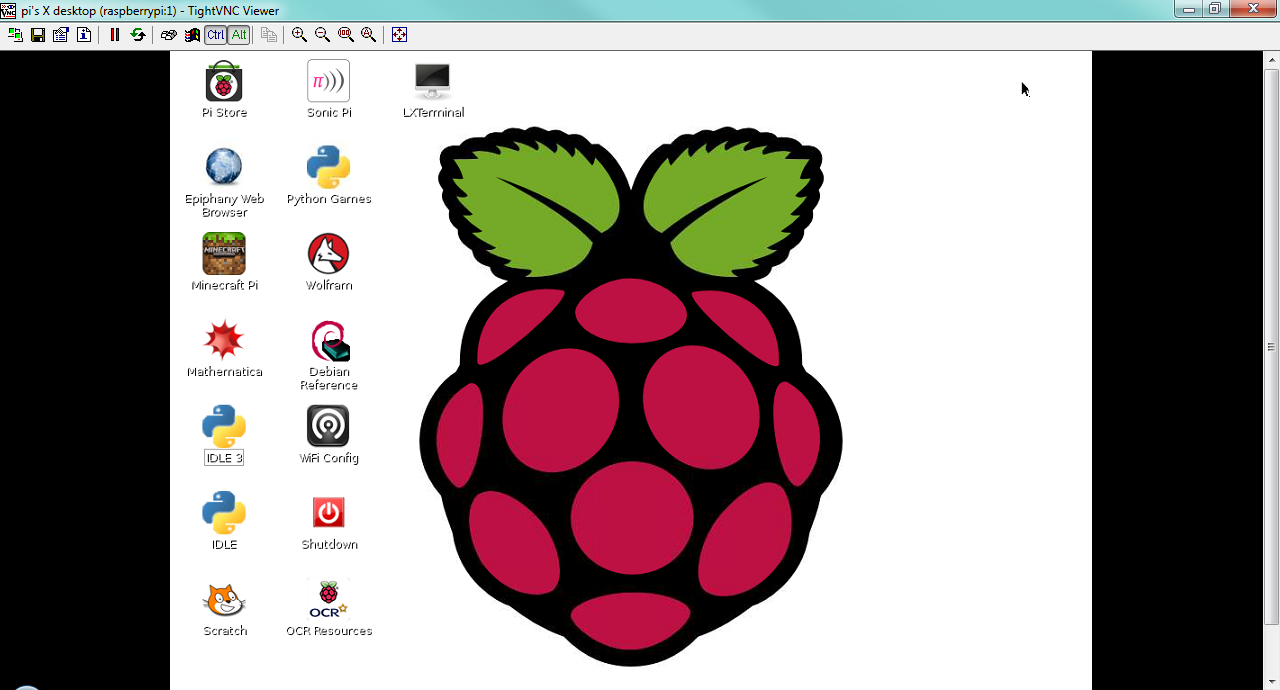This screenshot has height=690, width=1280.
Task: Request full screen refresh
Action: (x=138, y=35)
